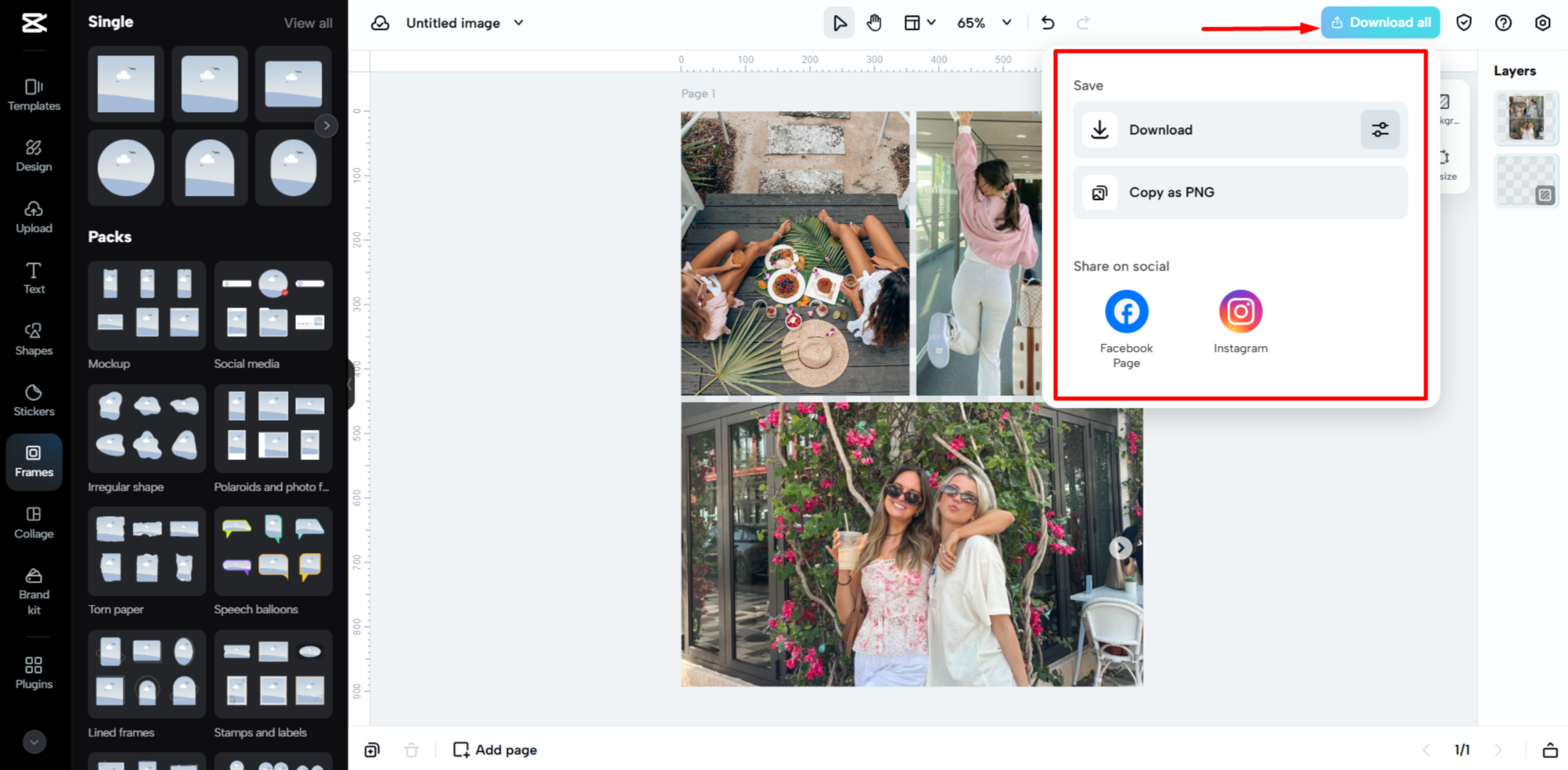
Task: Select the Hand pan tool
Action: [874, 22]
